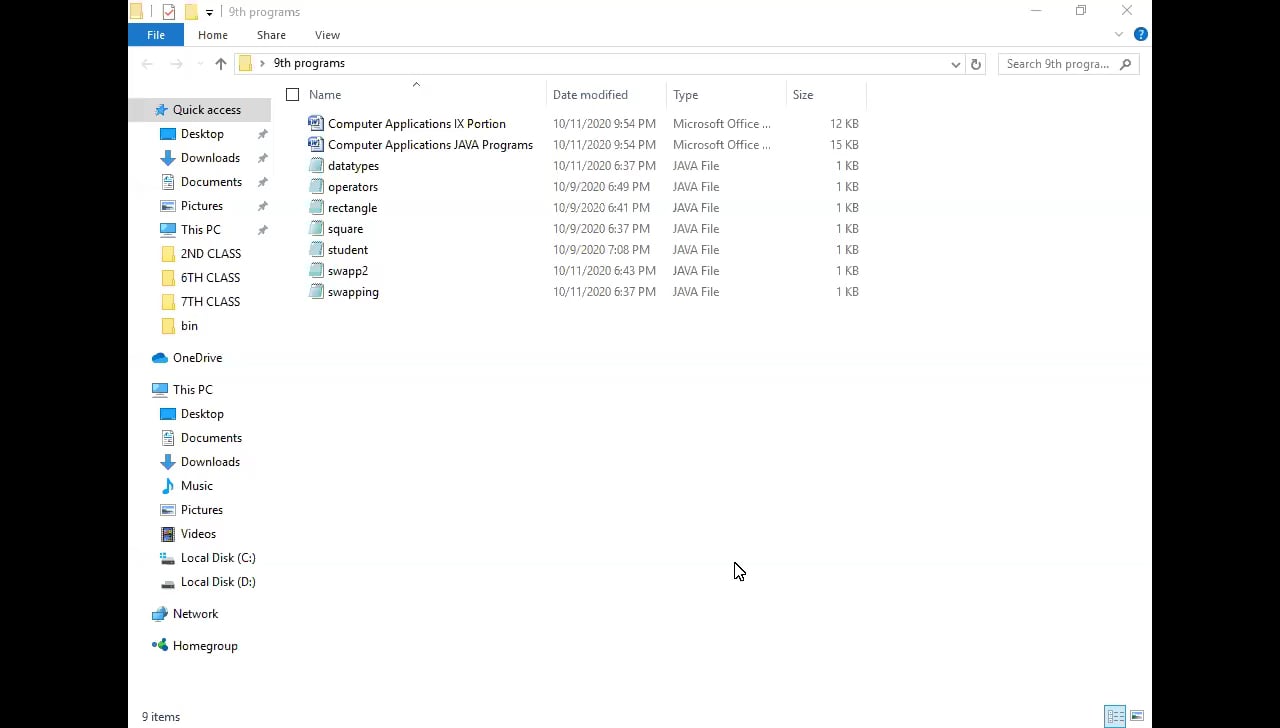Expand the ribbon using the chevron near Help
The height and width of the screenshot is (728, 1280).
1119,34
